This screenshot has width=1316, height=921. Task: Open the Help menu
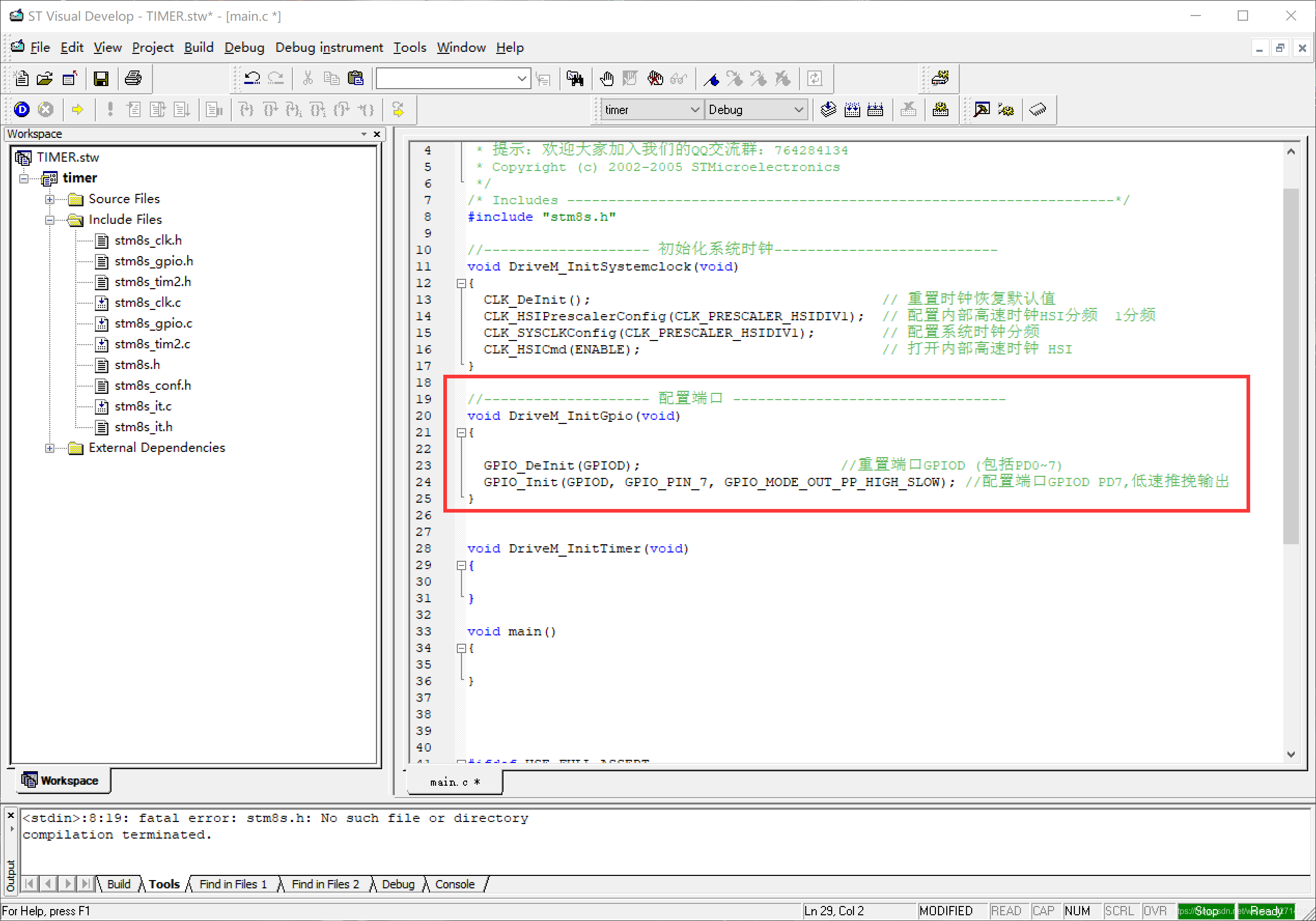tap(510, 48)
